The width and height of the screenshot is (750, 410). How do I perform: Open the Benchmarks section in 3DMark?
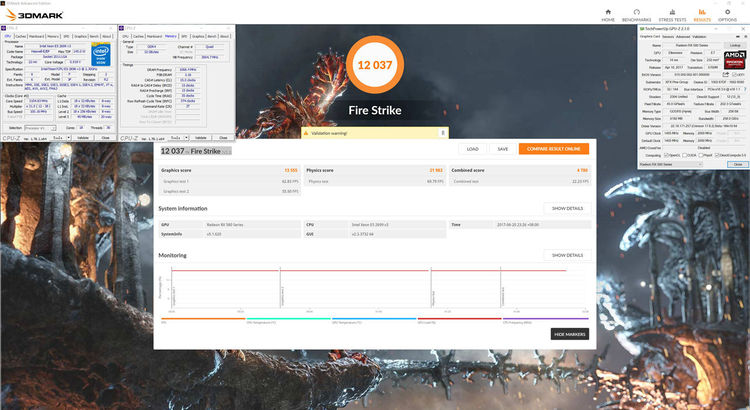(x=636, y=15)
